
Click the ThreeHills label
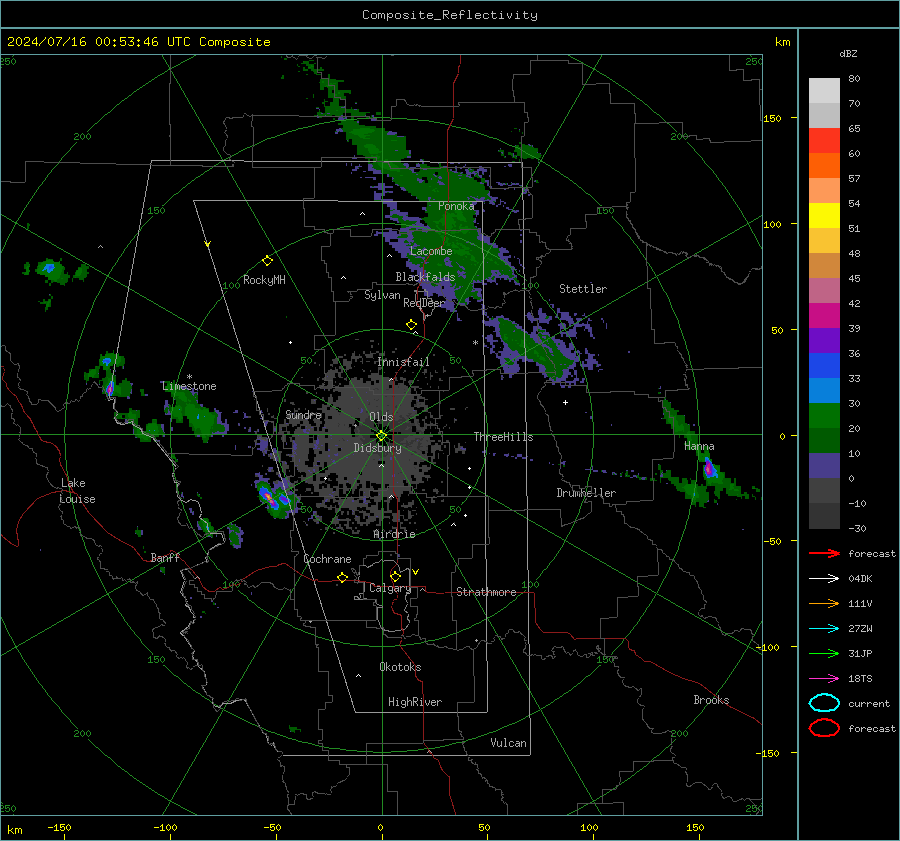(x=503, y=437)
